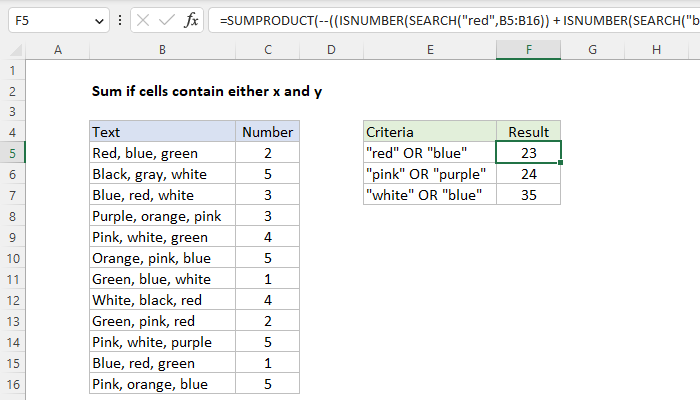
Task: Click cell 'Black, gray, white'
Action: click(162, 174)
